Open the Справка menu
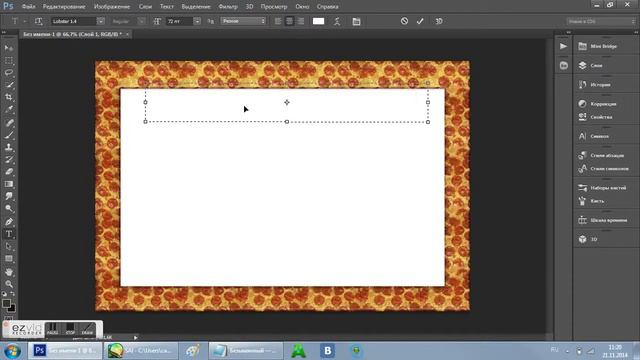Screen dimensions: 640x360 (x=327, y=7)
